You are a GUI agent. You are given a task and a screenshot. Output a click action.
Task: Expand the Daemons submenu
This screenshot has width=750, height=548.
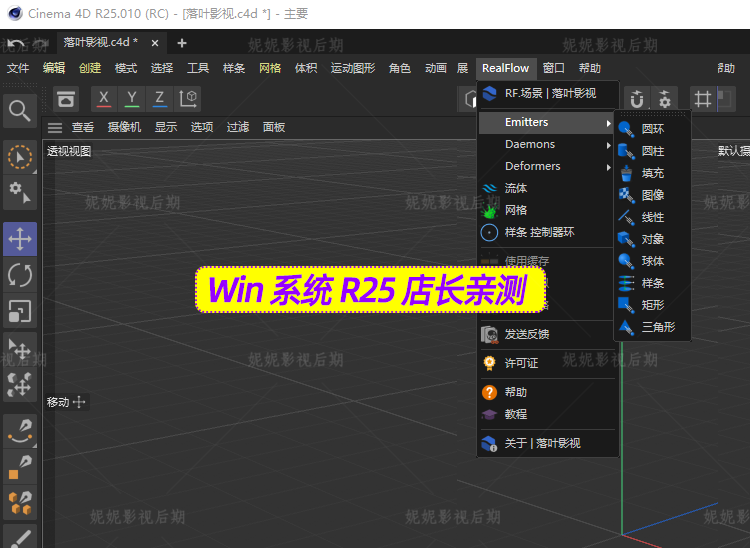(x=546, y=144)
